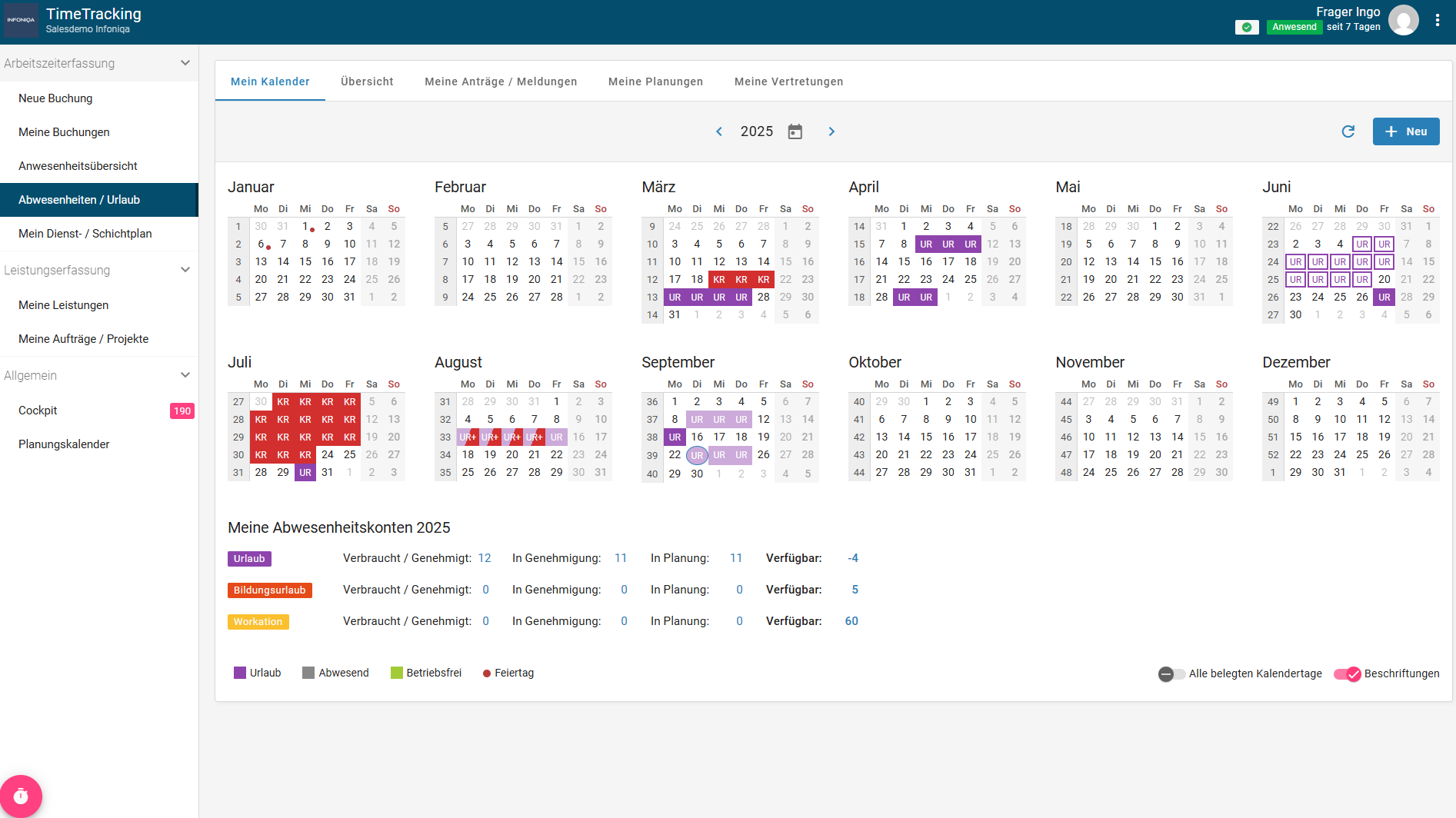This screenshot has height=818, width=1456.
Task: Toggle Alle belegten Kalendertage switch
Action: [x=1171, y=673]
